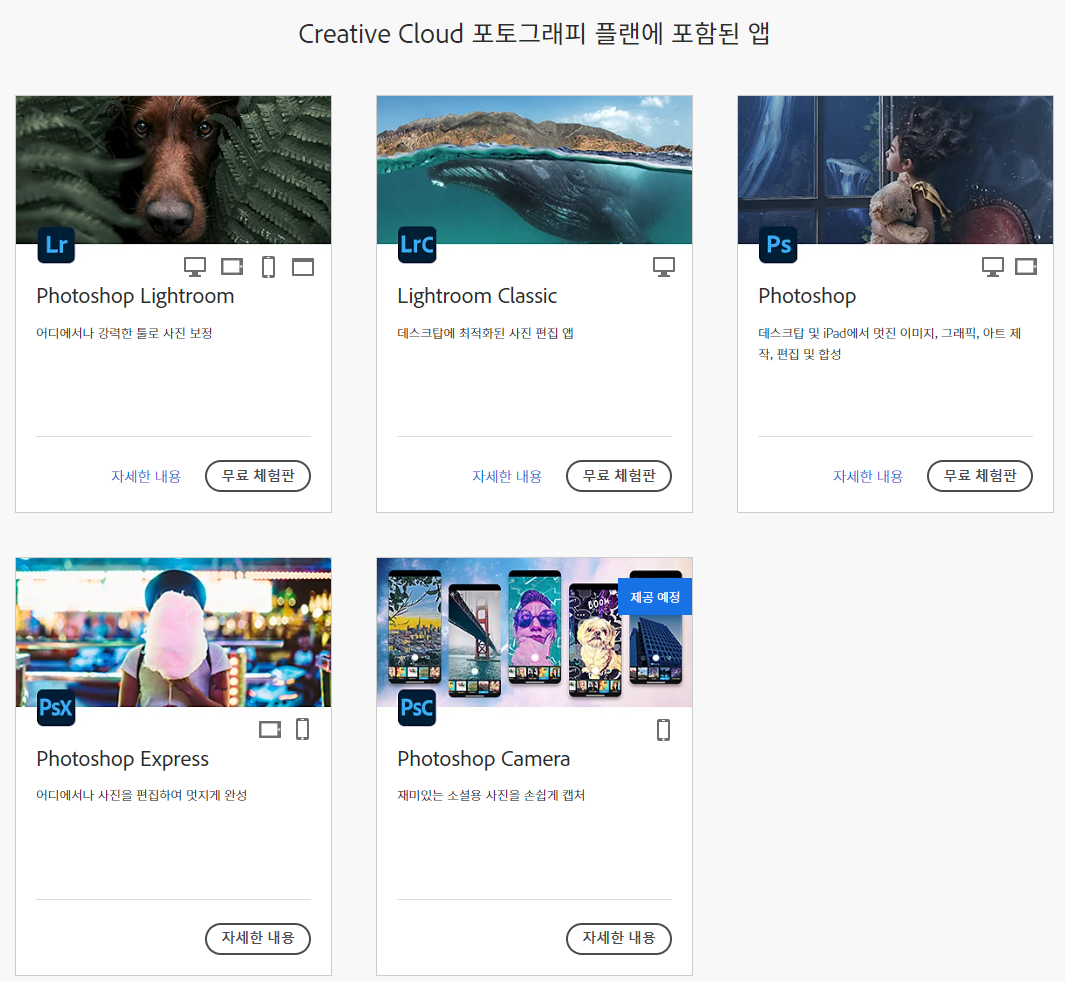
Task: Click the 제공 예정 badge
Action: 655,597
